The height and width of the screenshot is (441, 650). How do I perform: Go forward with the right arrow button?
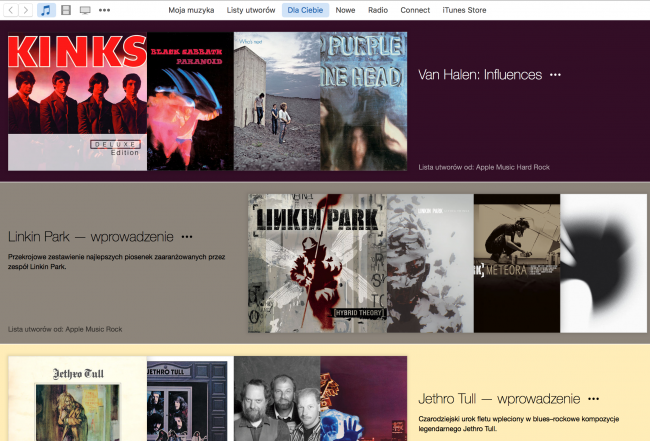click(x=26, y=10)
